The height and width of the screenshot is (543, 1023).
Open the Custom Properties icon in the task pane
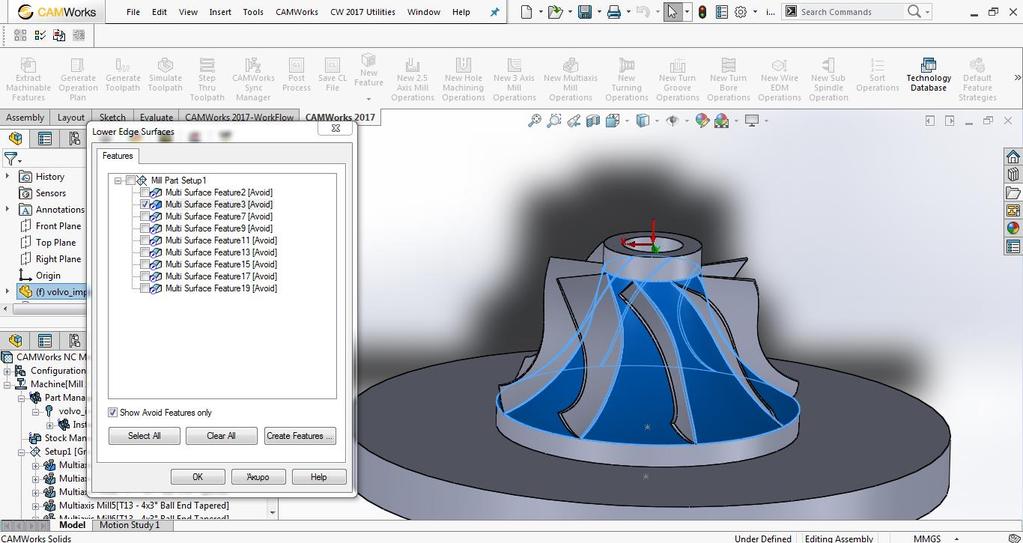(1013, 247)
